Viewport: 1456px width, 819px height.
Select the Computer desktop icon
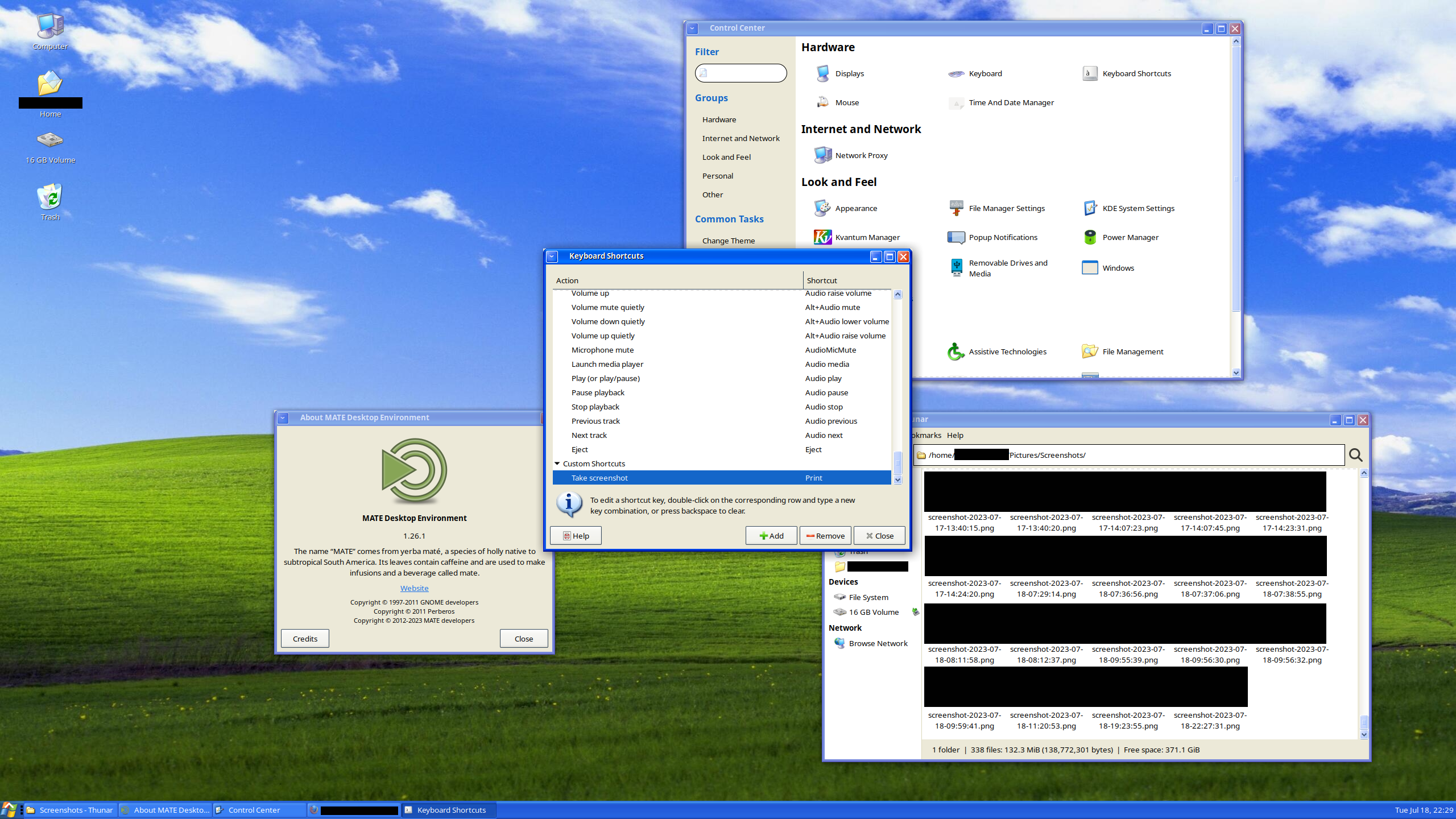[50, 31]
